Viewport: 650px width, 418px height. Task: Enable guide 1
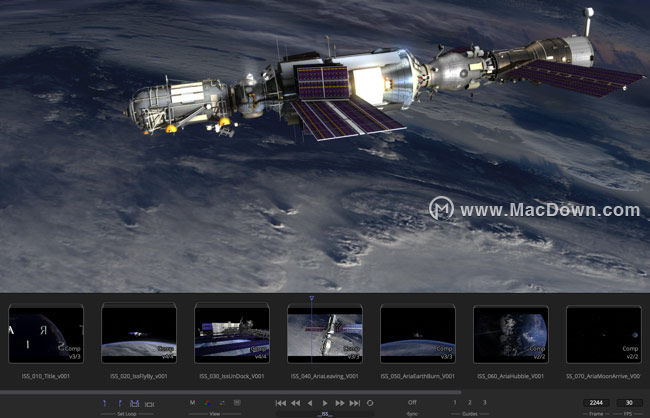pos(455,402)
